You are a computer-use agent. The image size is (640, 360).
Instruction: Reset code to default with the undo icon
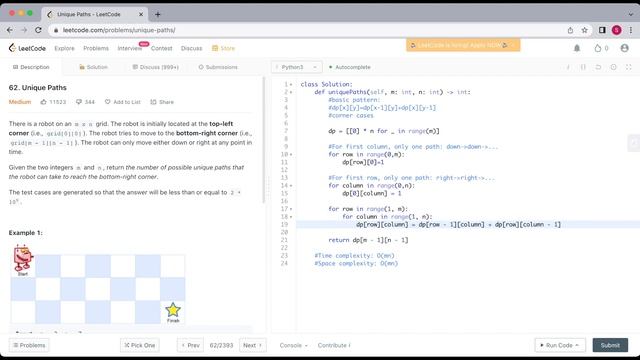click(598, 67)
